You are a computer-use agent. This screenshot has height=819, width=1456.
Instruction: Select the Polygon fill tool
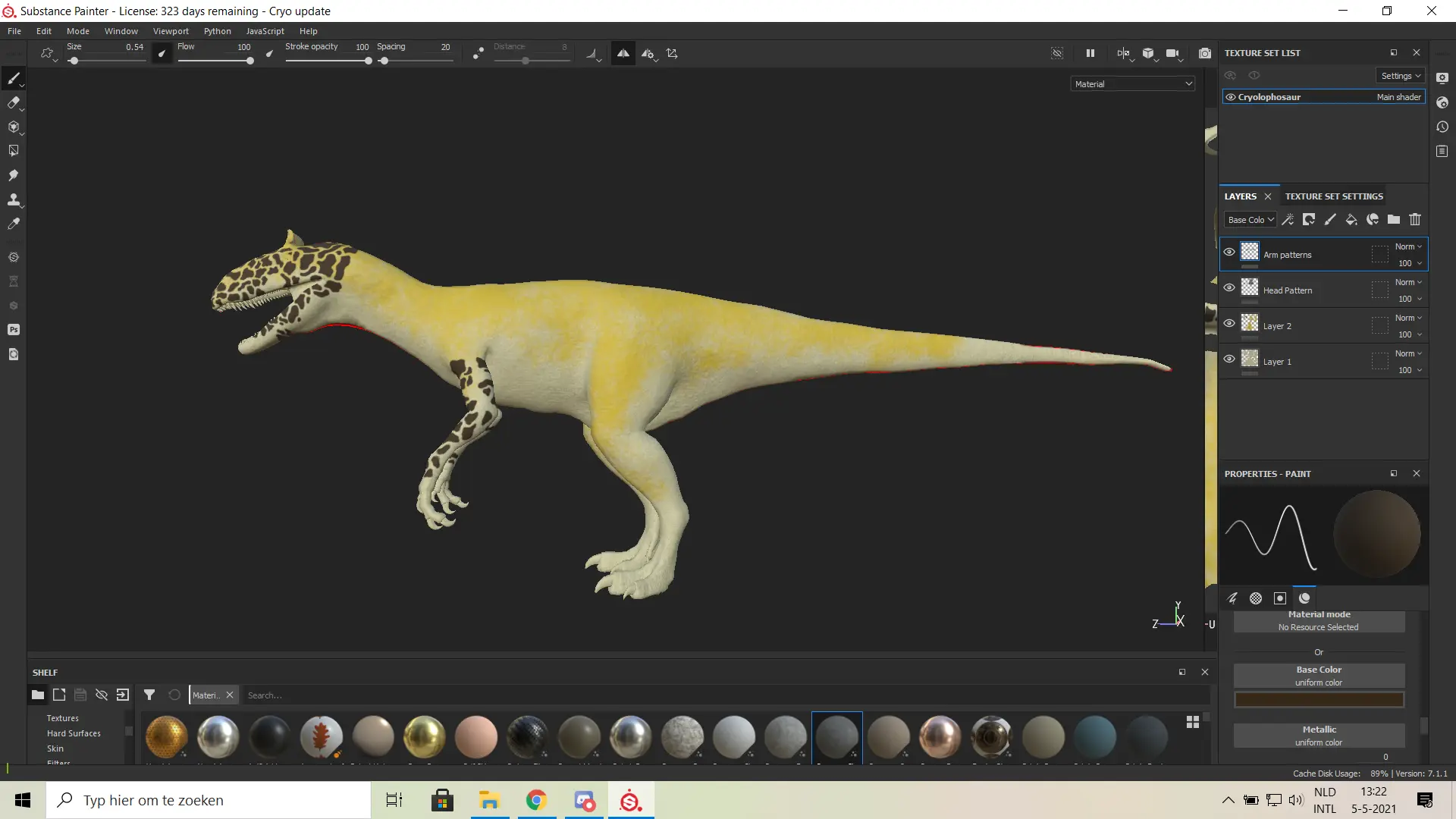[14, 151]
